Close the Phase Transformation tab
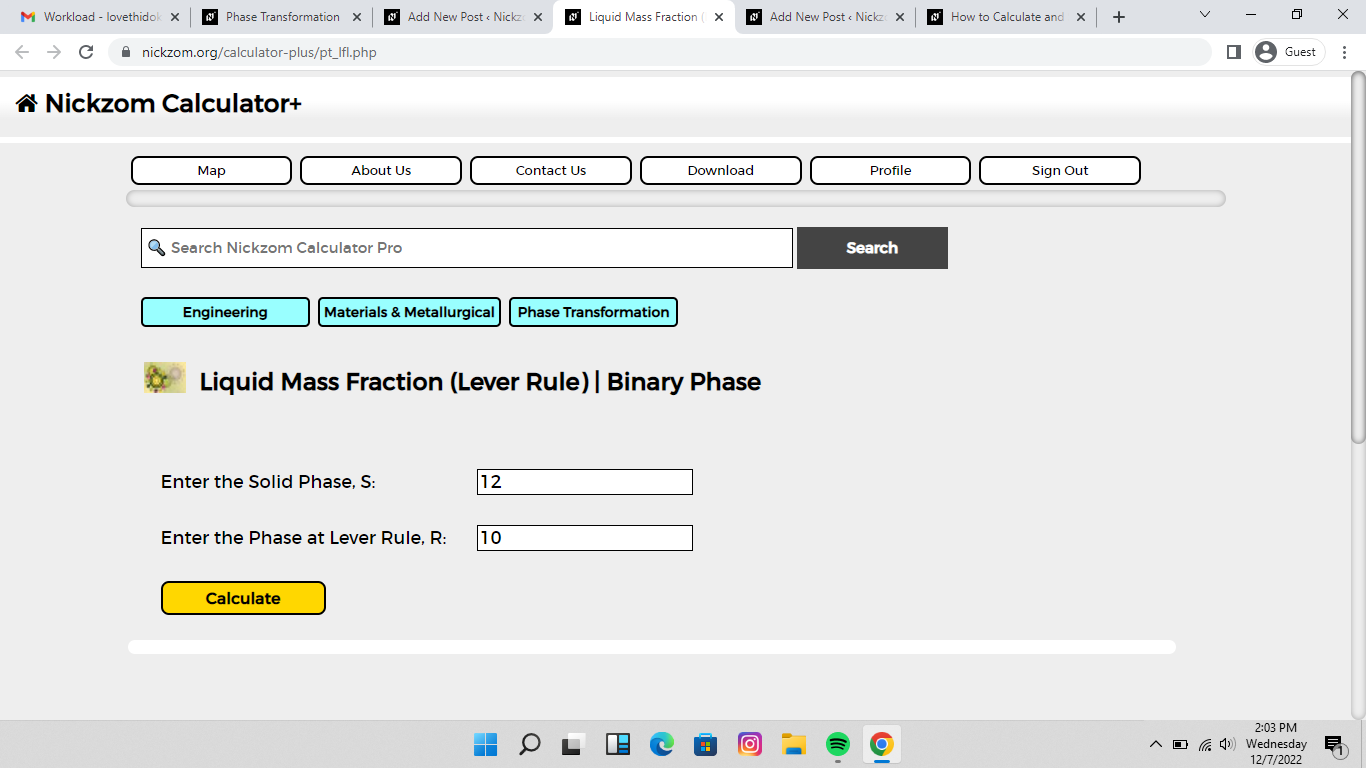Screen dimensions: 1366x768 point(357,17)
